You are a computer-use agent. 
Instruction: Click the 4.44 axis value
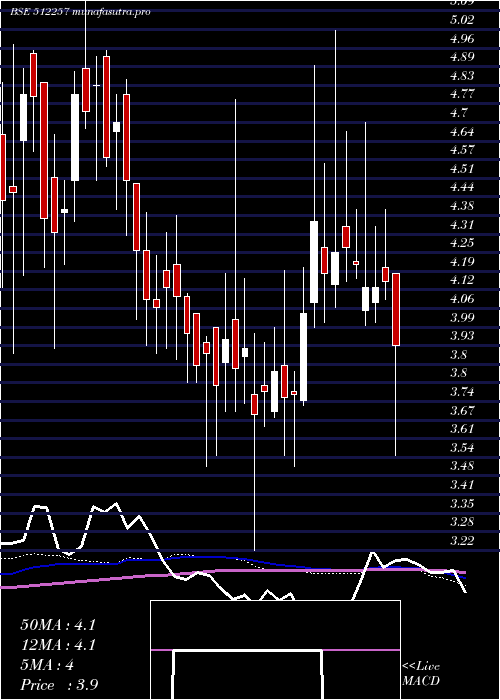point(462,187)
